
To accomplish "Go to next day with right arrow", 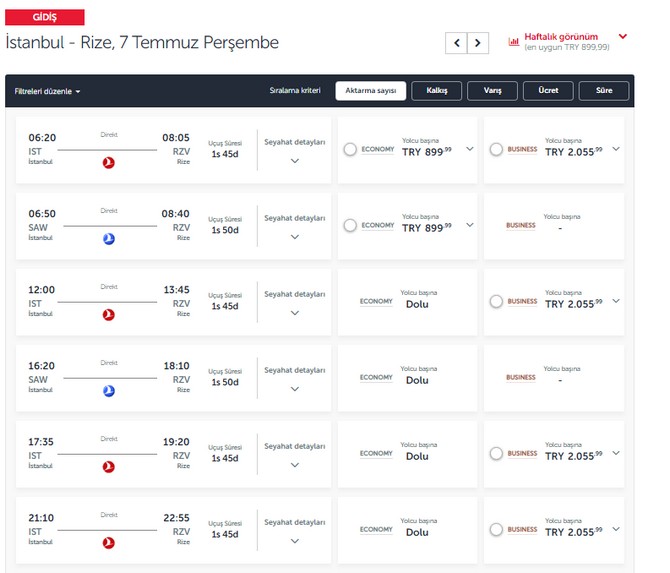I will point(479,43).
